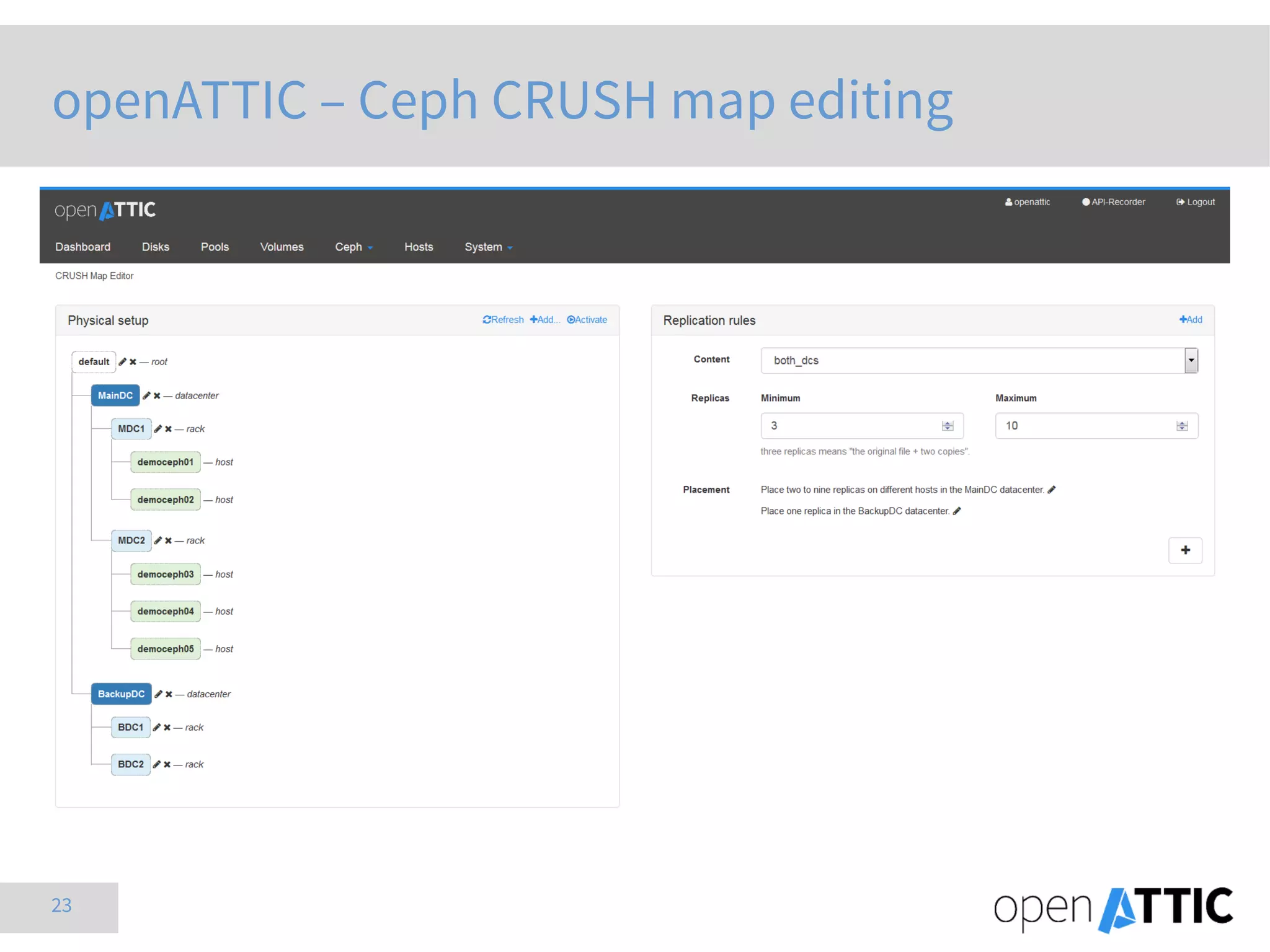This screenshot has width=1270, height=952.
Task: Expand the Ceph dropdown menu
Action: pos(353,247)
